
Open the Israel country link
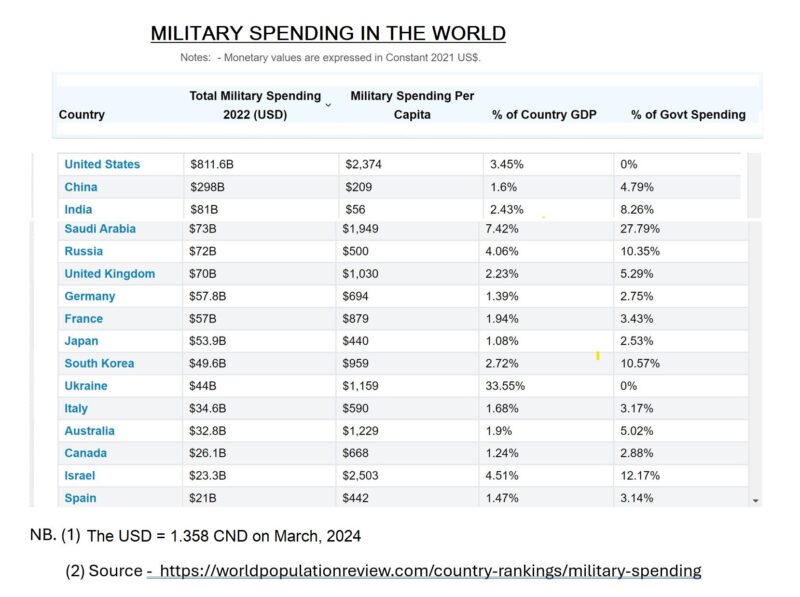pos(80,476)
